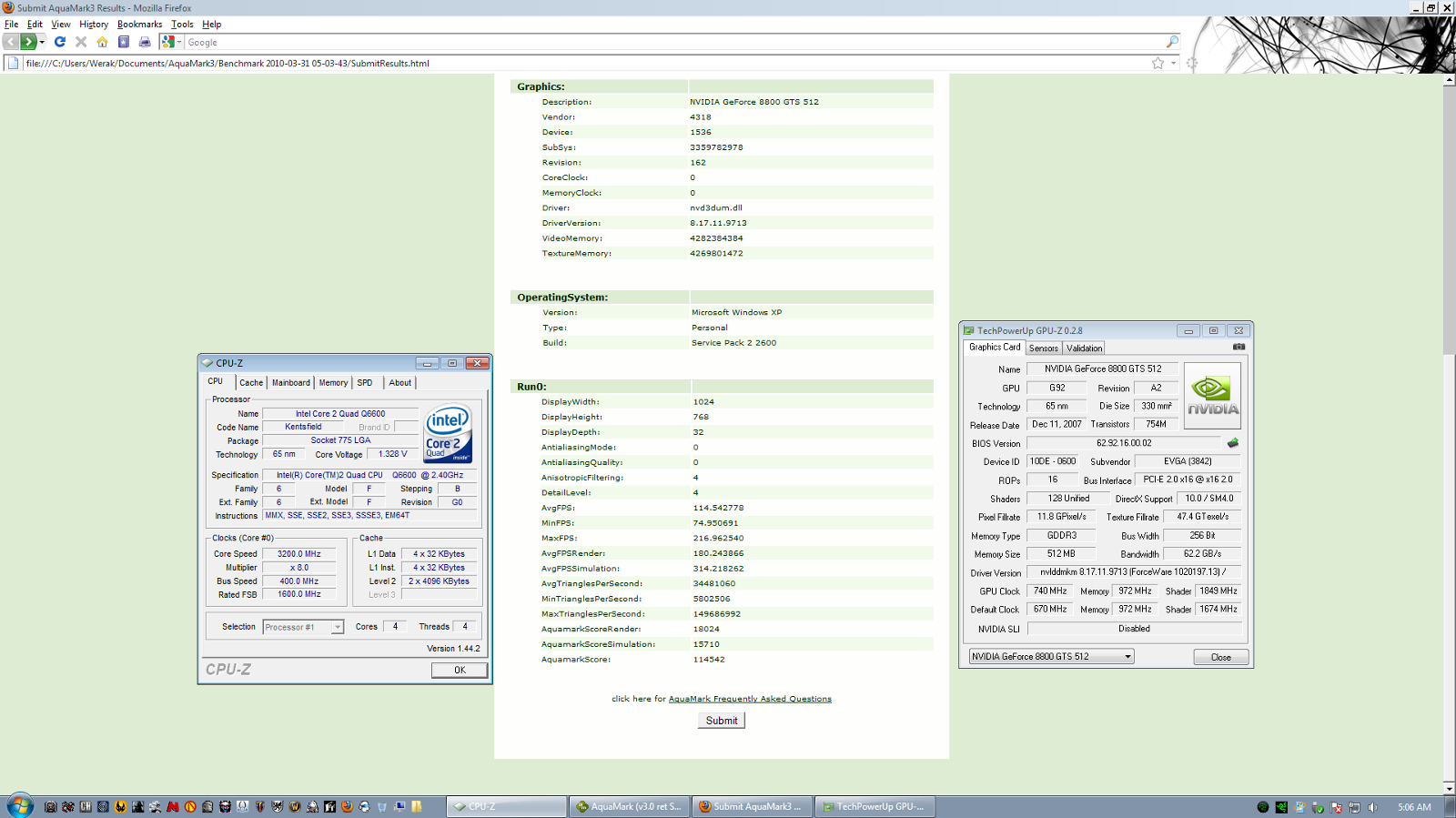This screenshot has height=818, width=1456.
Task: Switch to the Mainboard tab in CPU-Z
Action: (x=291, y=382)
